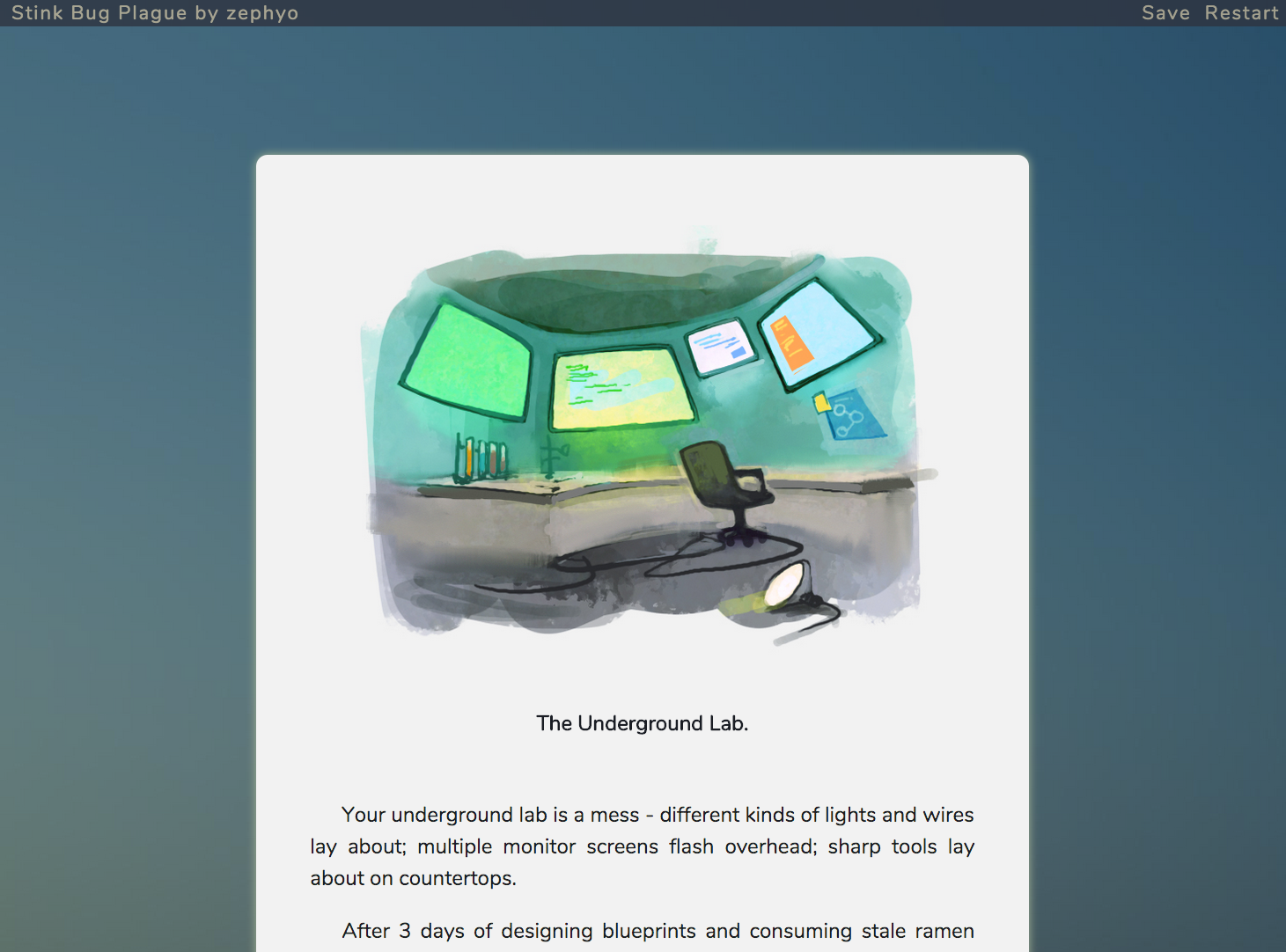Screen dimensions: 1286x952
Task: Click the test tube rack on the counter
Action: coord(480,459)
